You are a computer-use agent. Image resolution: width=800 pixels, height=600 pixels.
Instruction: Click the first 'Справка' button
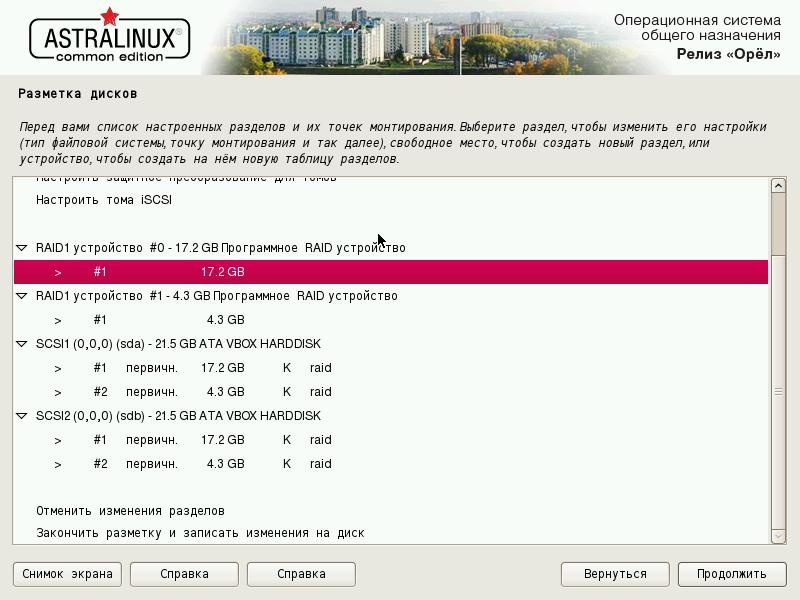(x=184, y=574)
